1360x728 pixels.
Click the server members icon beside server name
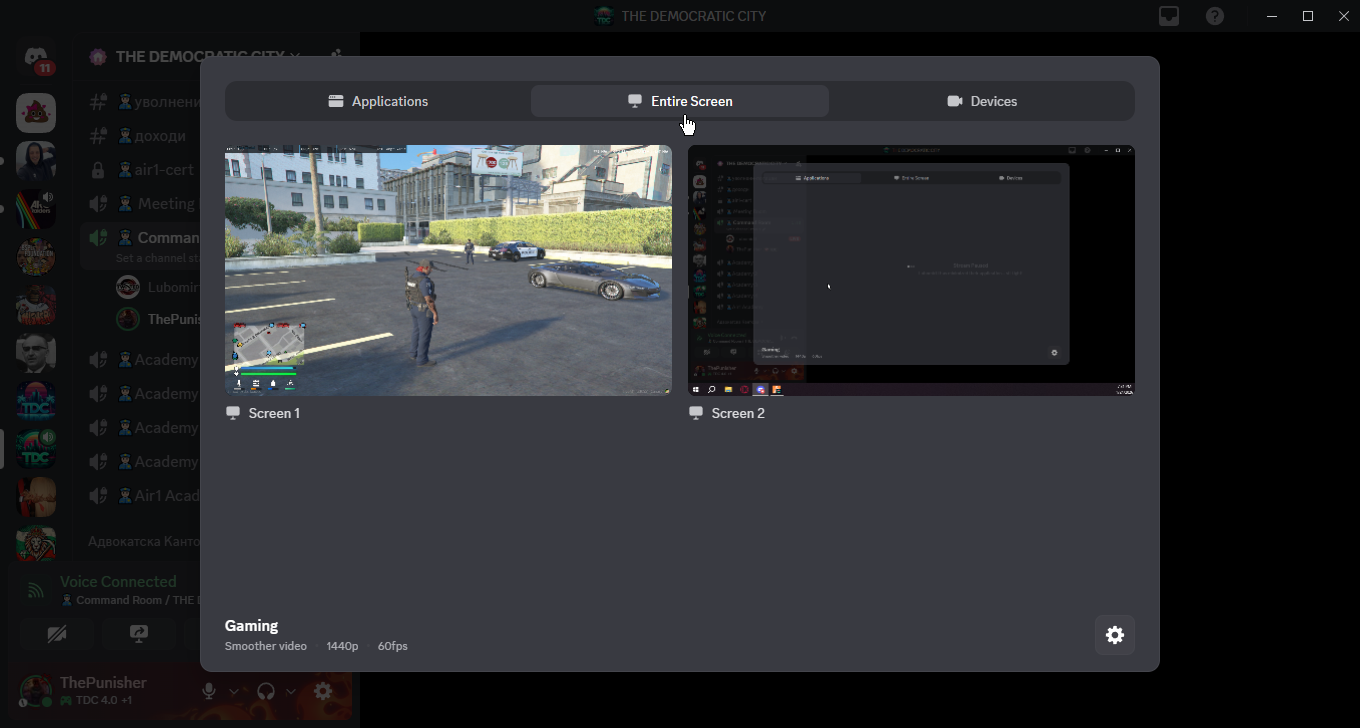click(337, 57)
